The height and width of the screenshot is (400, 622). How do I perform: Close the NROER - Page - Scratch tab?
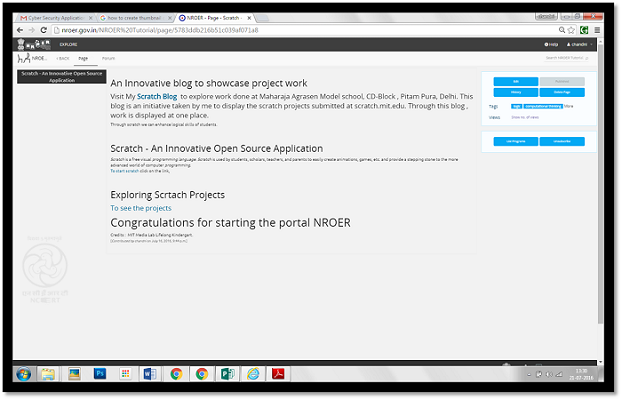coord(249,18)
